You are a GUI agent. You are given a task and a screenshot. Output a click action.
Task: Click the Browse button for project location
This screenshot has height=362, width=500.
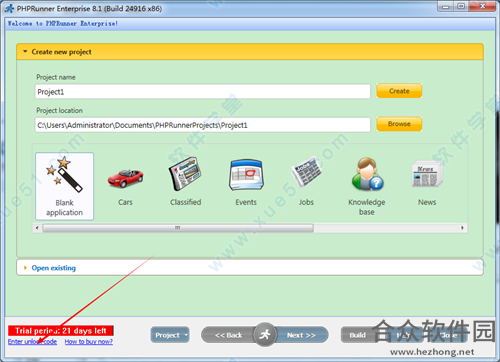399,124
